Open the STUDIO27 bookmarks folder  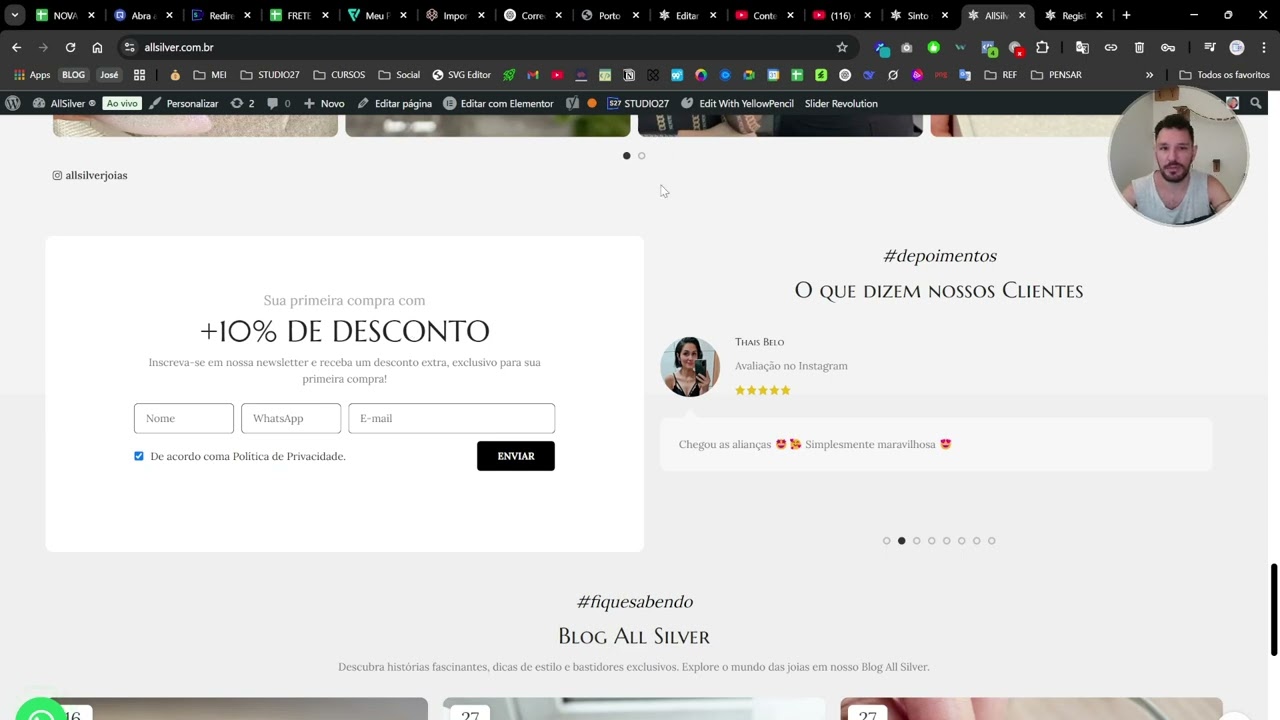[270, 75]
